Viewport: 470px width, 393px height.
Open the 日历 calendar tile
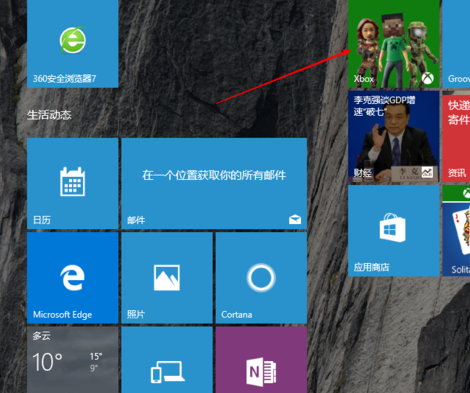(x=73, y=184)
